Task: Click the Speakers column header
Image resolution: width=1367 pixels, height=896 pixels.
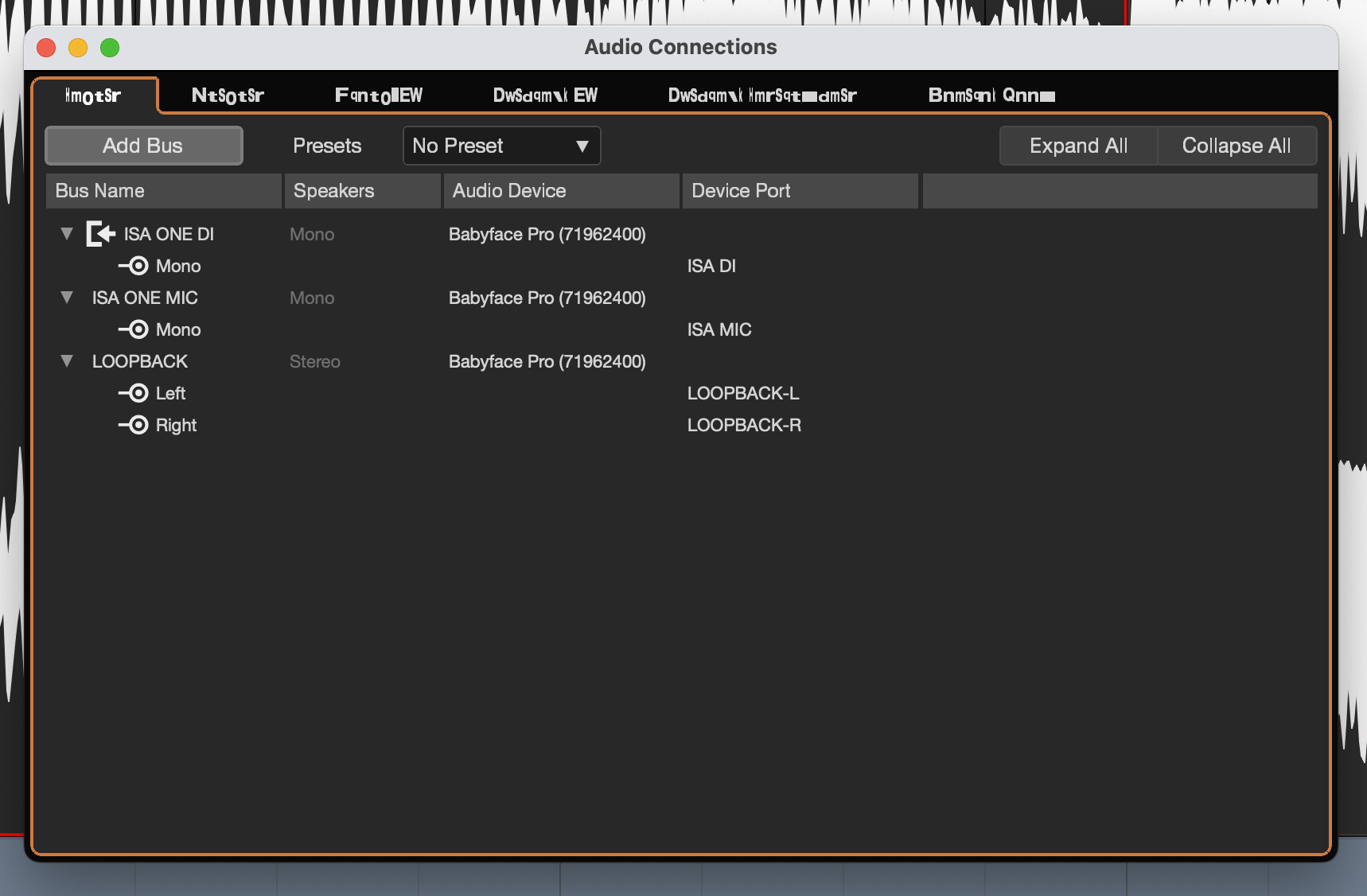Action: 363,191
